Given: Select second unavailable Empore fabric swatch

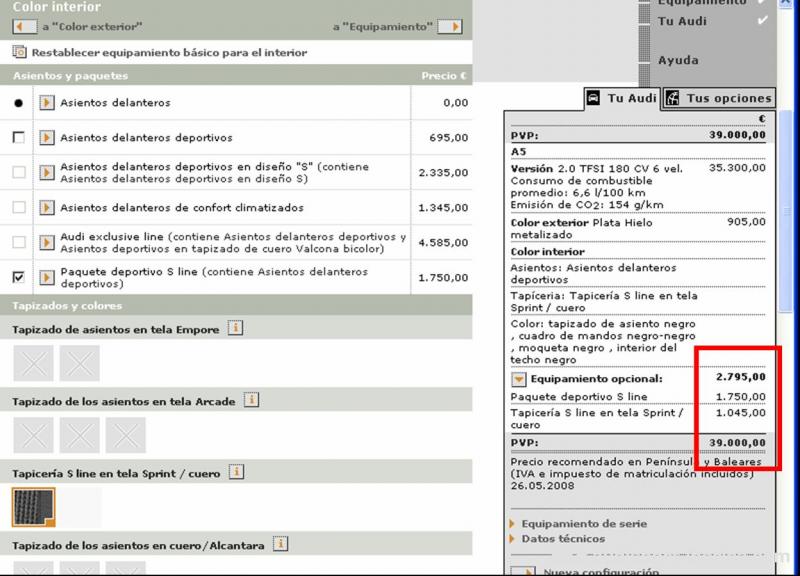Looking at the screenshot, I should (79, 363).
